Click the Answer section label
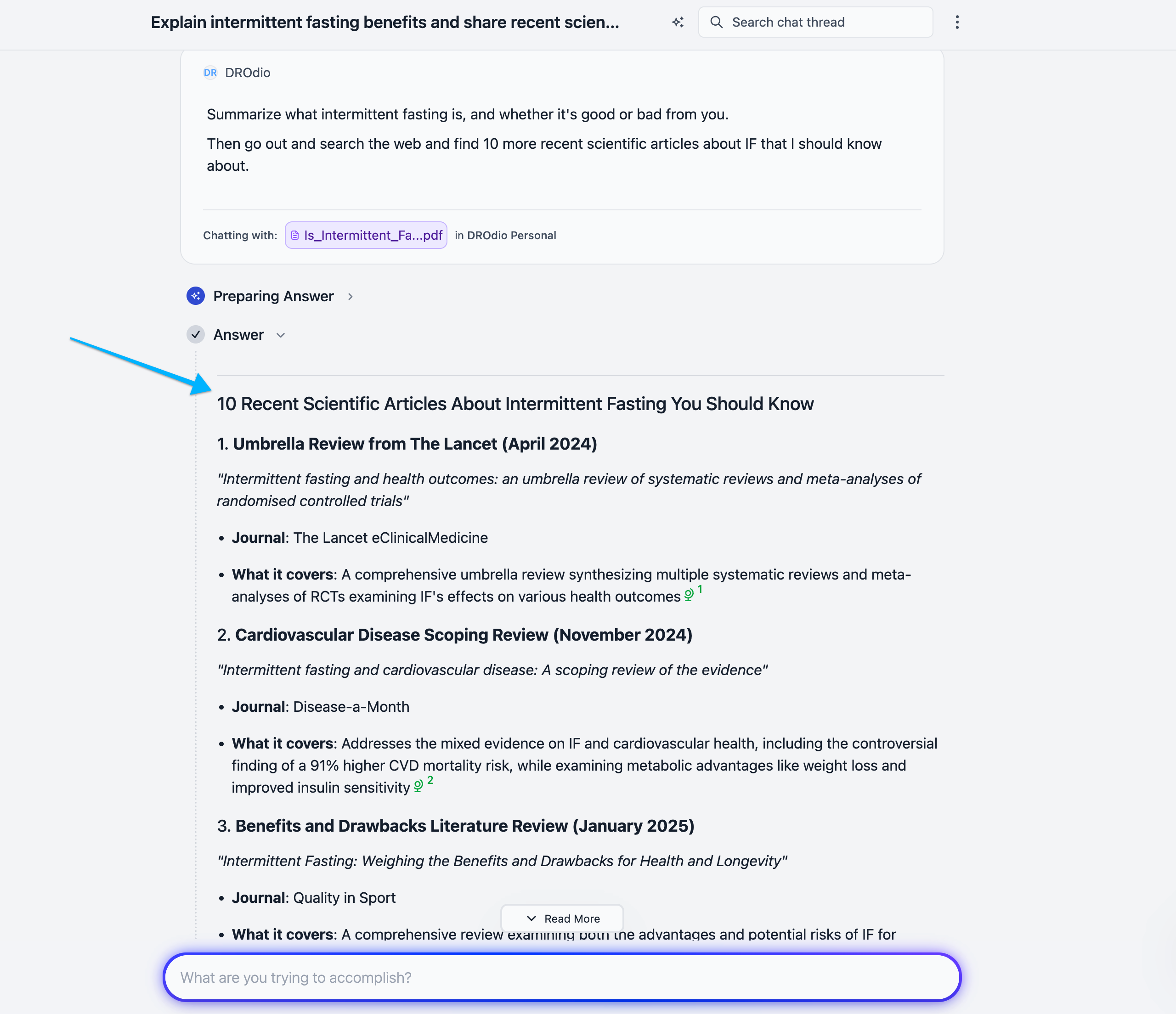This screenshot has height=1014, width=1176. click(x=238, y=335)
